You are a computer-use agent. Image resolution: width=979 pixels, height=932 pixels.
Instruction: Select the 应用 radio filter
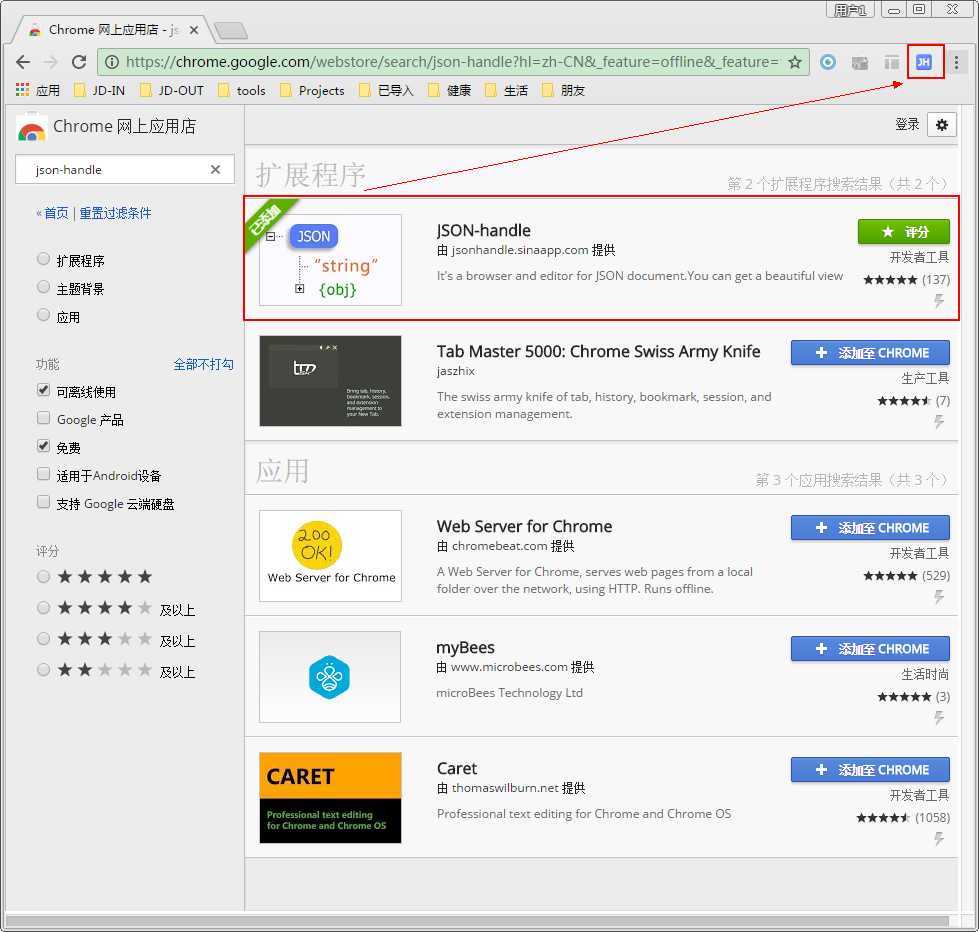click(x=43, y=315)
